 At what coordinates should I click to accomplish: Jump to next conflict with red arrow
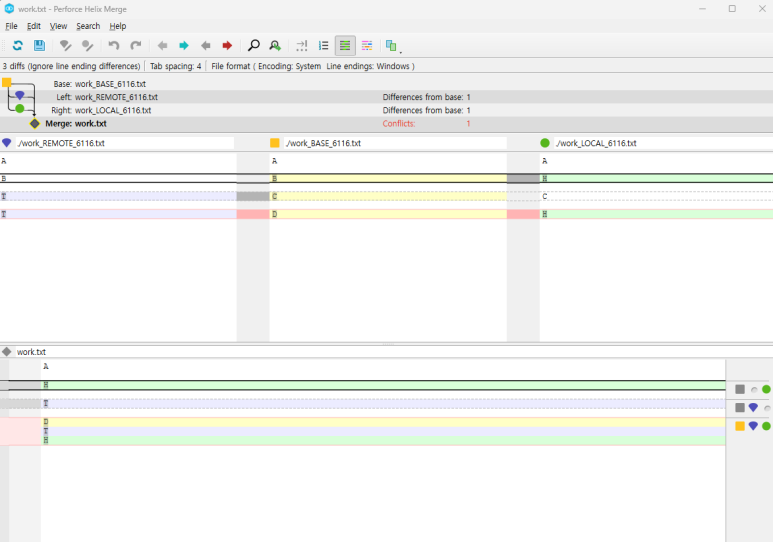tap(227, 46)
